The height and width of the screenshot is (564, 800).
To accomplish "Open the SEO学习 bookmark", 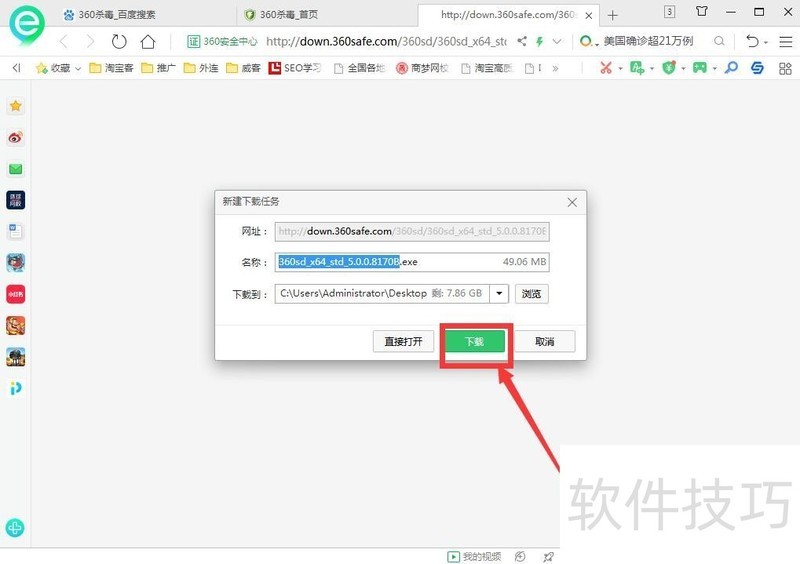I will (295, 67).
